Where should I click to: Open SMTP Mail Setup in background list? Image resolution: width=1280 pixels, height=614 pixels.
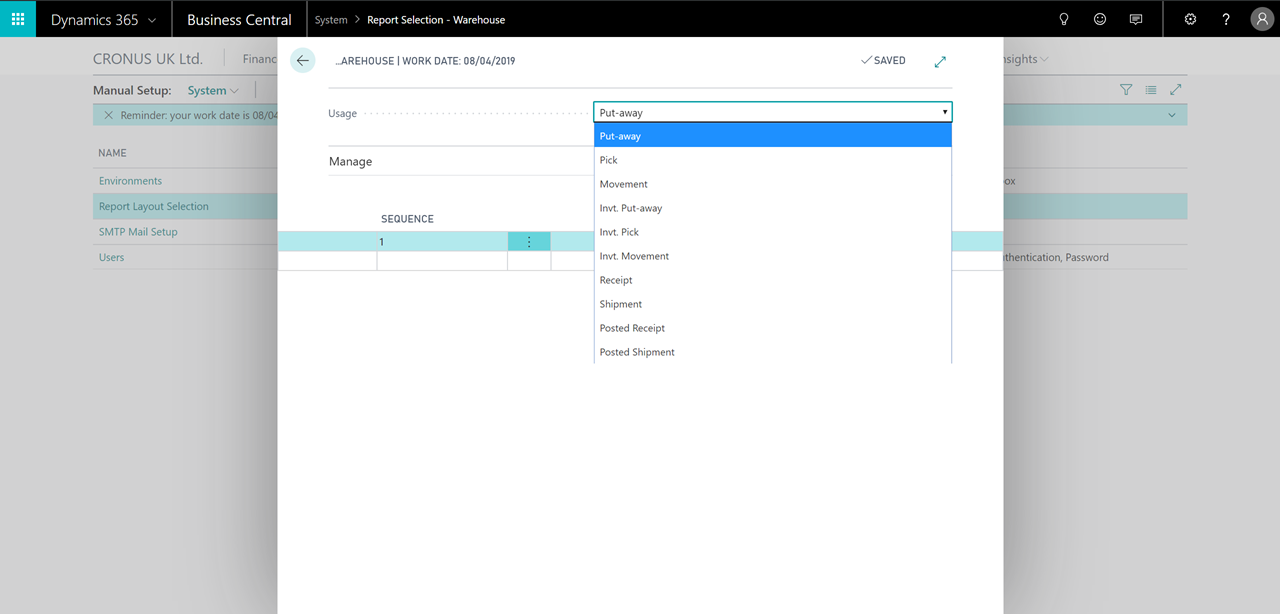(x=138, y=232)
